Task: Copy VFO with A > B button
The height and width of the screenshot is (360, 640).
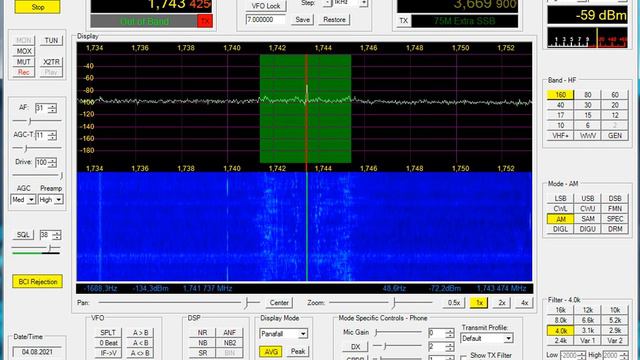Action: (140, 333)
